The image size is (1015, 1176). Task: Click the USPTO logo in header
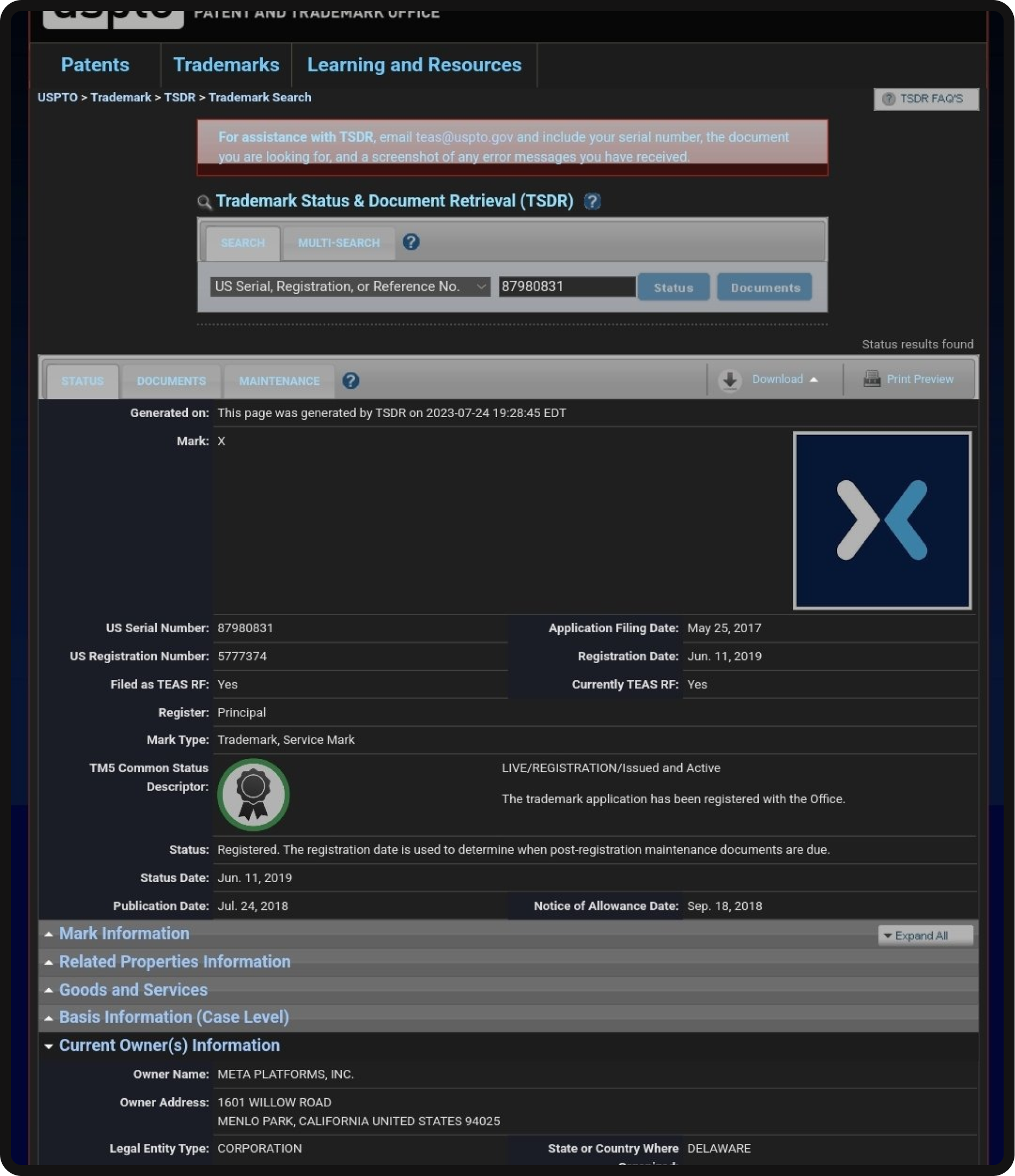pos(113,19)
